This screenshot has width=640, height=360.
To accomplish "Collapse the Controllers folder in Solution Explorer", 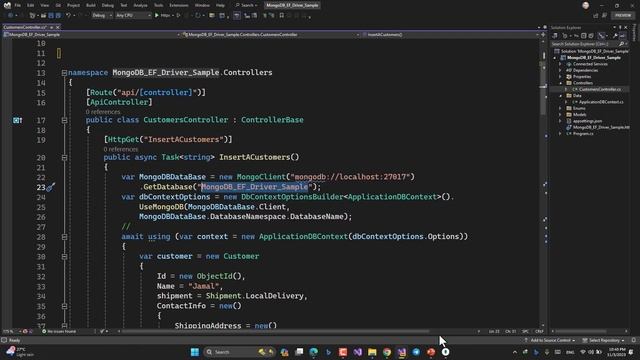I will (x=560, y=83).
